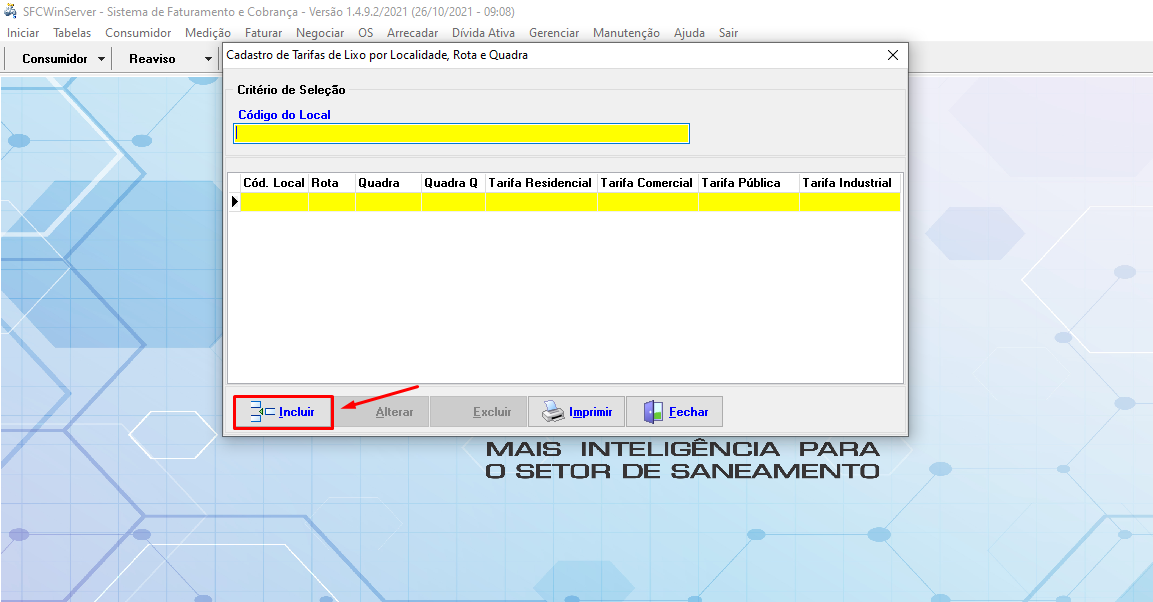This screenshot has width=1153, height=602.
Task: Select the first yellow grid row indicator
Action: pyautogui.click(x=235, y=202)
